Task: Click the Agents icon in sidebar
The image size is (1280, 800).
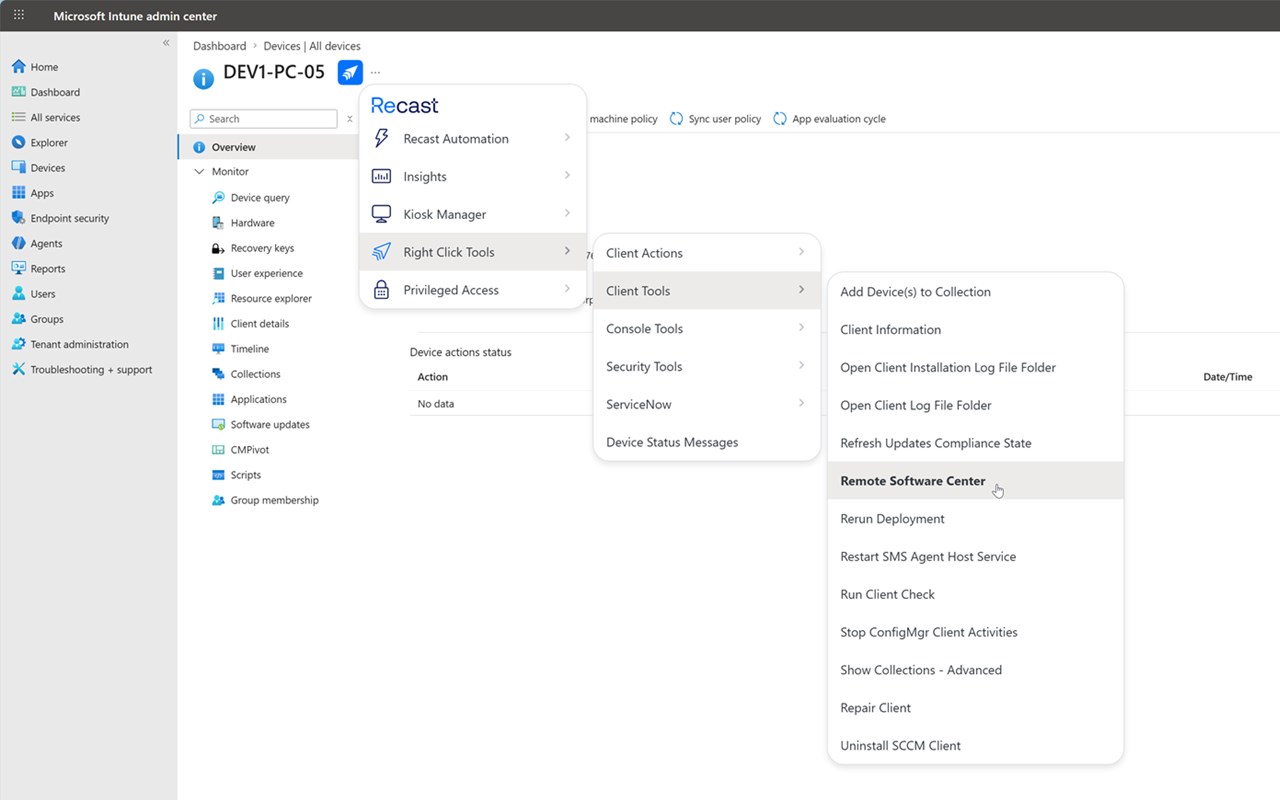Action: point(18,243)
